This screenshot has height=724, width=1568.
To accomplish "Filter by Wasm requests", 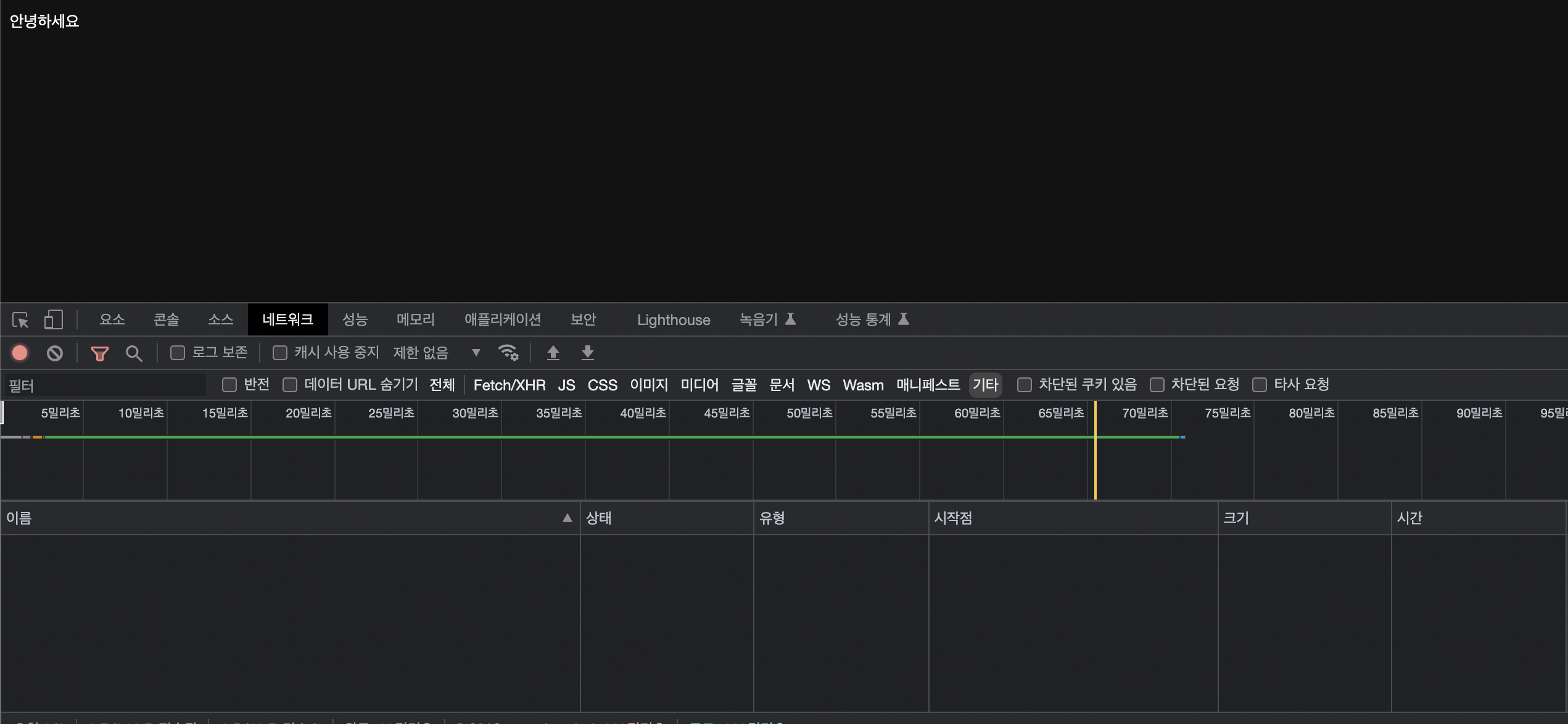I will (x=864, y=385).
